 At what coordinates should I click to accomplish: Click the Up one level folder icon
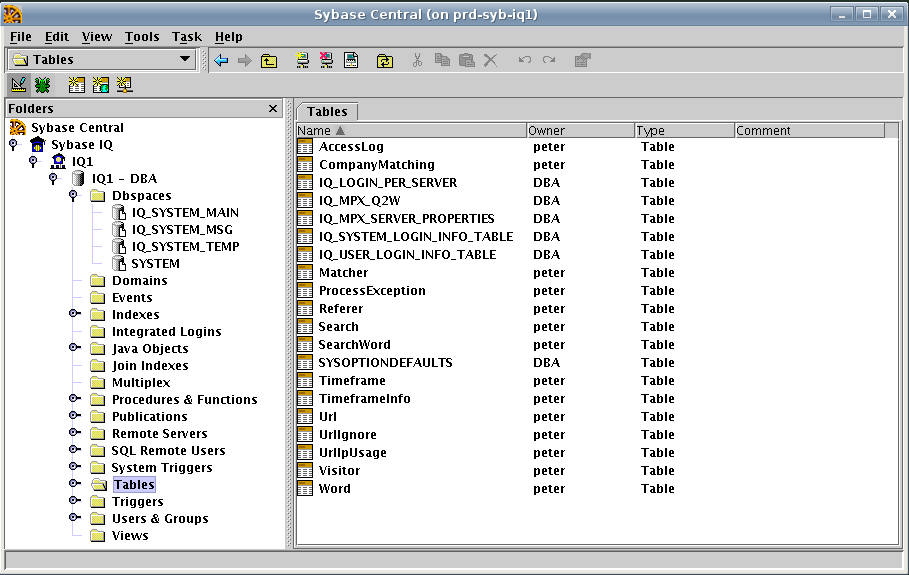pyautogui.click(x=269, y=60)
